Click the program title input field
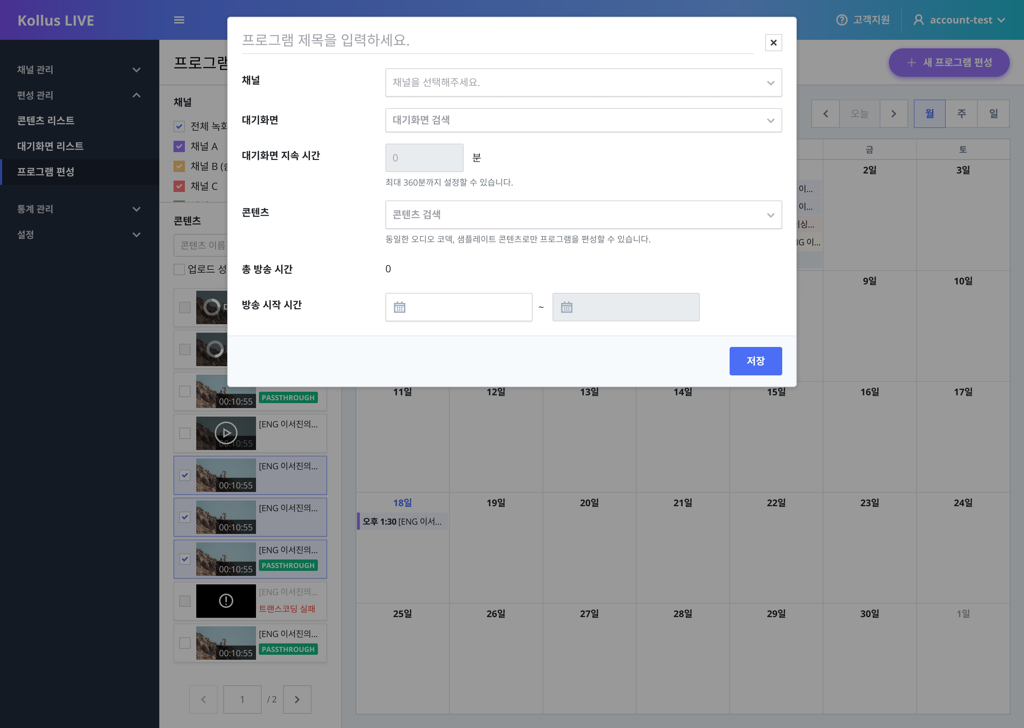 click(497, 40)
